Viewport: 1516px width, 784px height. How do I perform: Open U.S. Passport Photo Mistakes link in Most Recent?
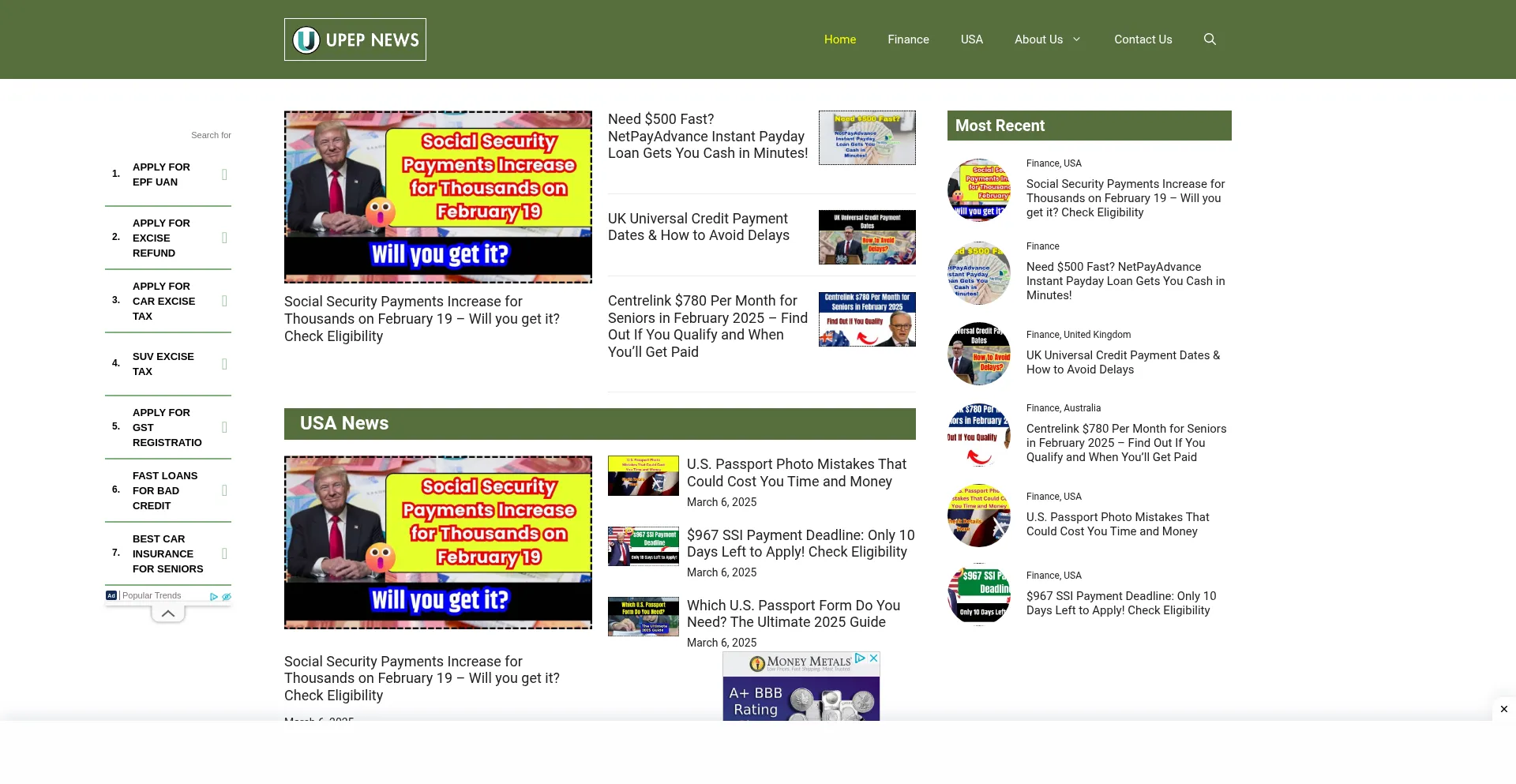click(1117, 524)
